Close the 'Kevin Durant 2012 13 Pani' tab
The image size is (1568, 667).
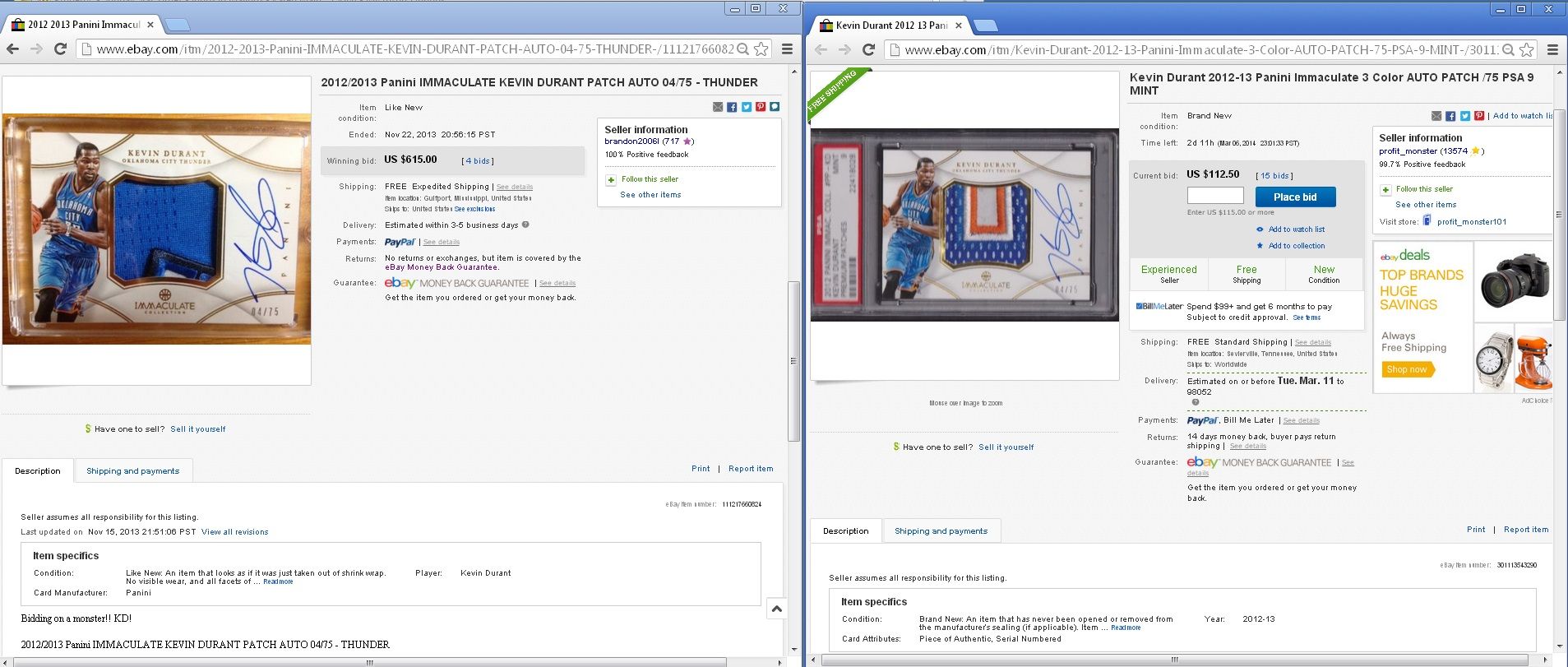coord(959,25)
